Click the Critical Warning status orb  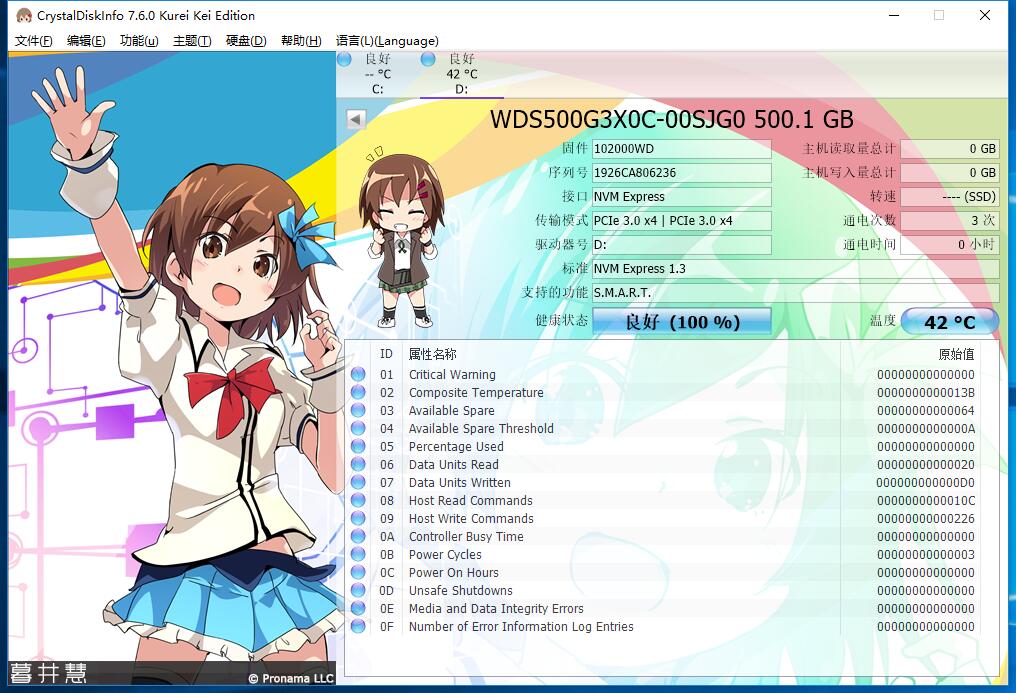358,375
